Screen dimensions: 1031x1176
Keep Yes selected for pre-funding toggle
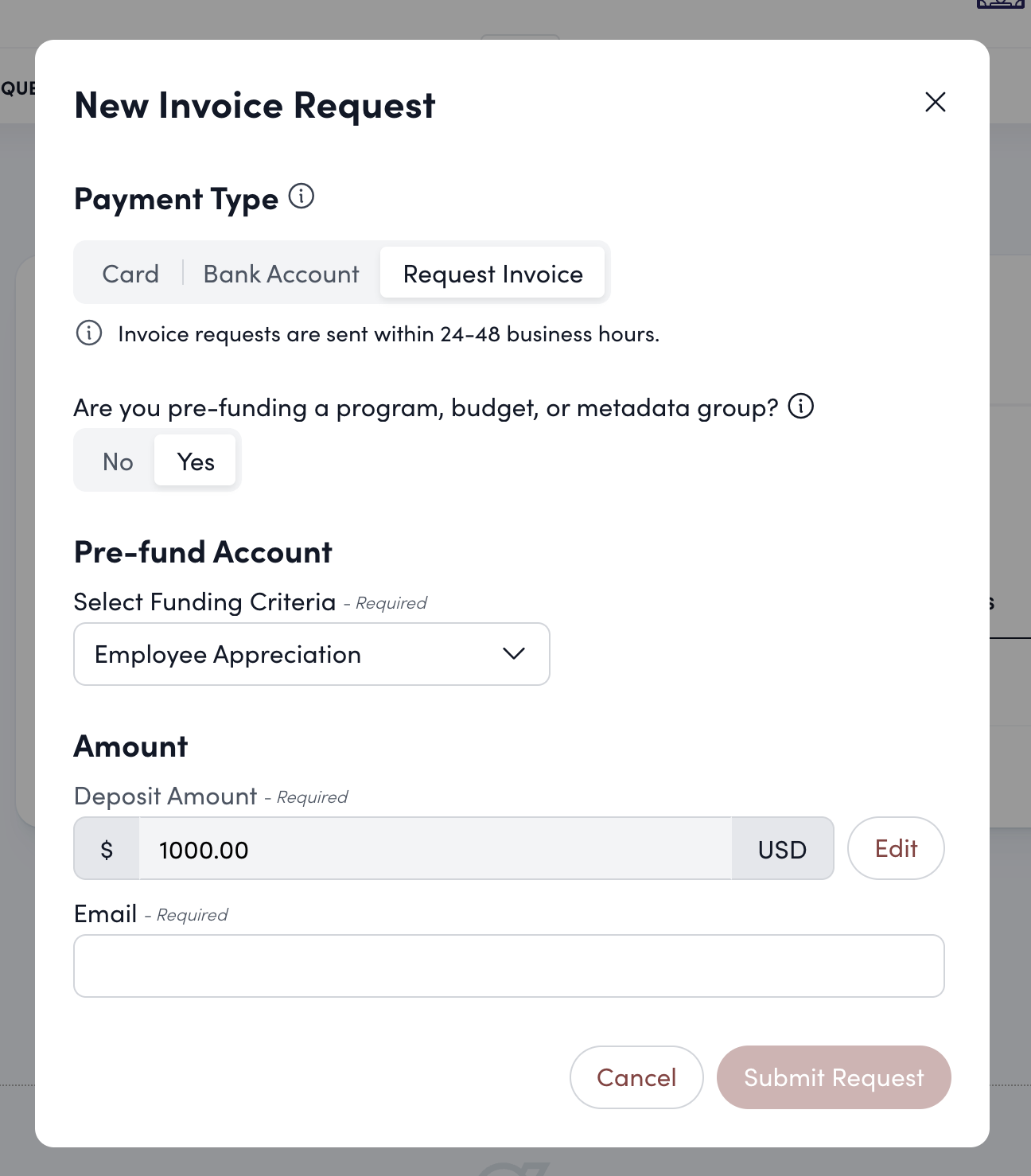pyautogui.click(x=196, y=460)
